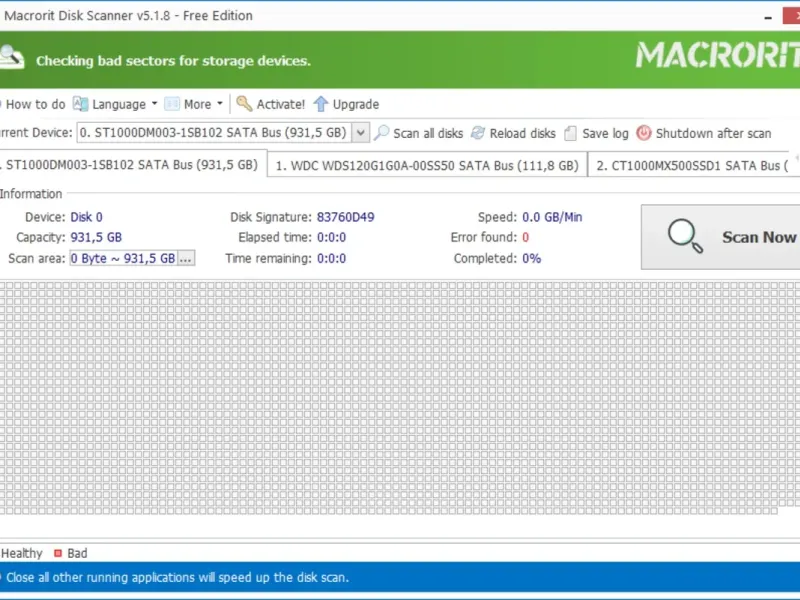
Task: Expand the Current Device dropdown arrow
Action: pyautogui.click(x=361, y=133)
